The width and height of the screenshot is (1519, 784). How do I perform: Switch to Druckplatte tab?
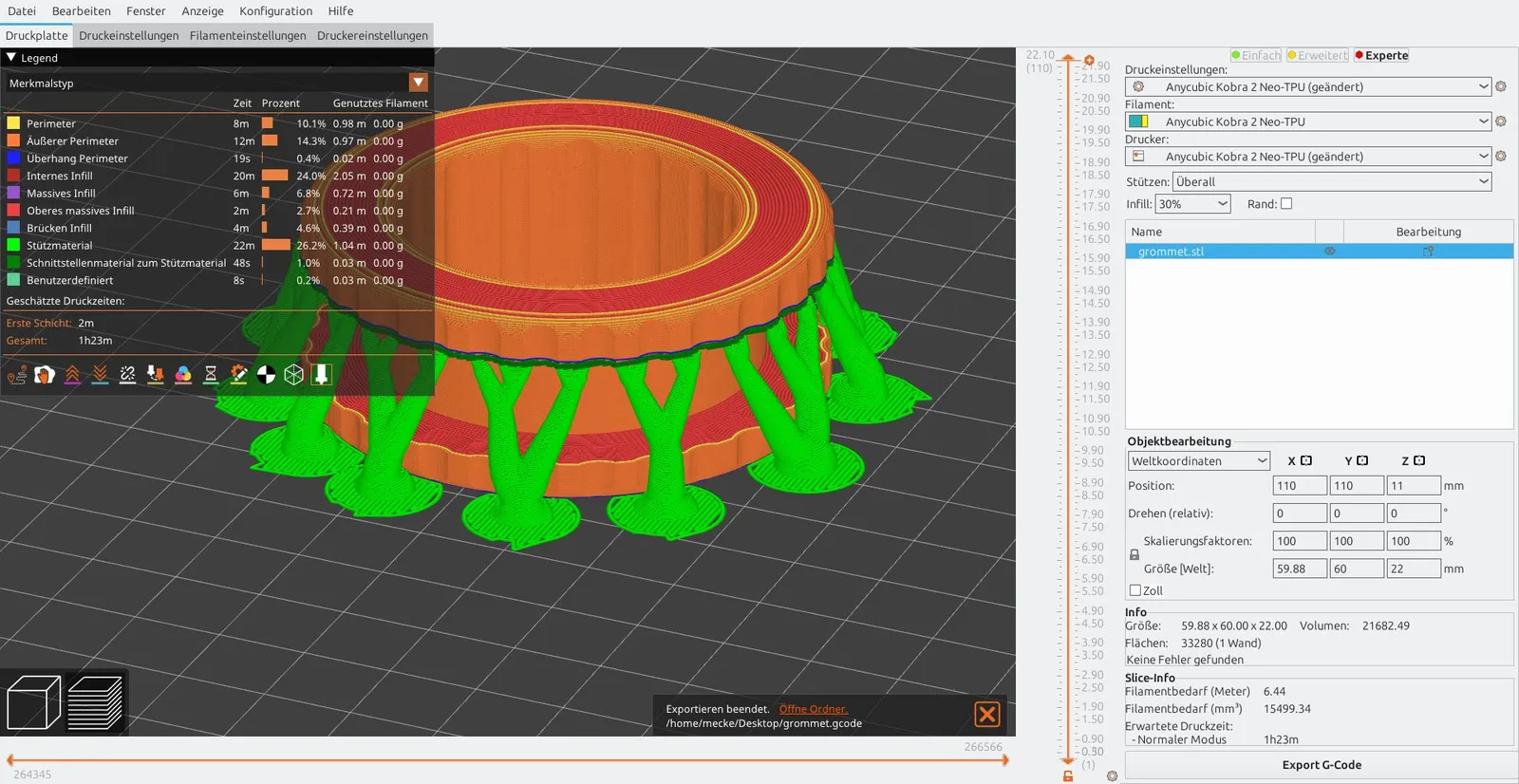point(37,36)
